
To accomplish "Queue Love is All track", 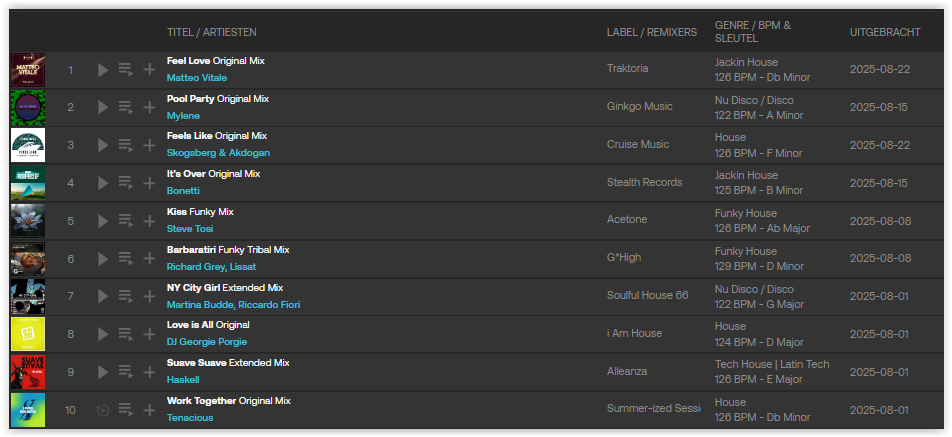I will click(126, 334).
